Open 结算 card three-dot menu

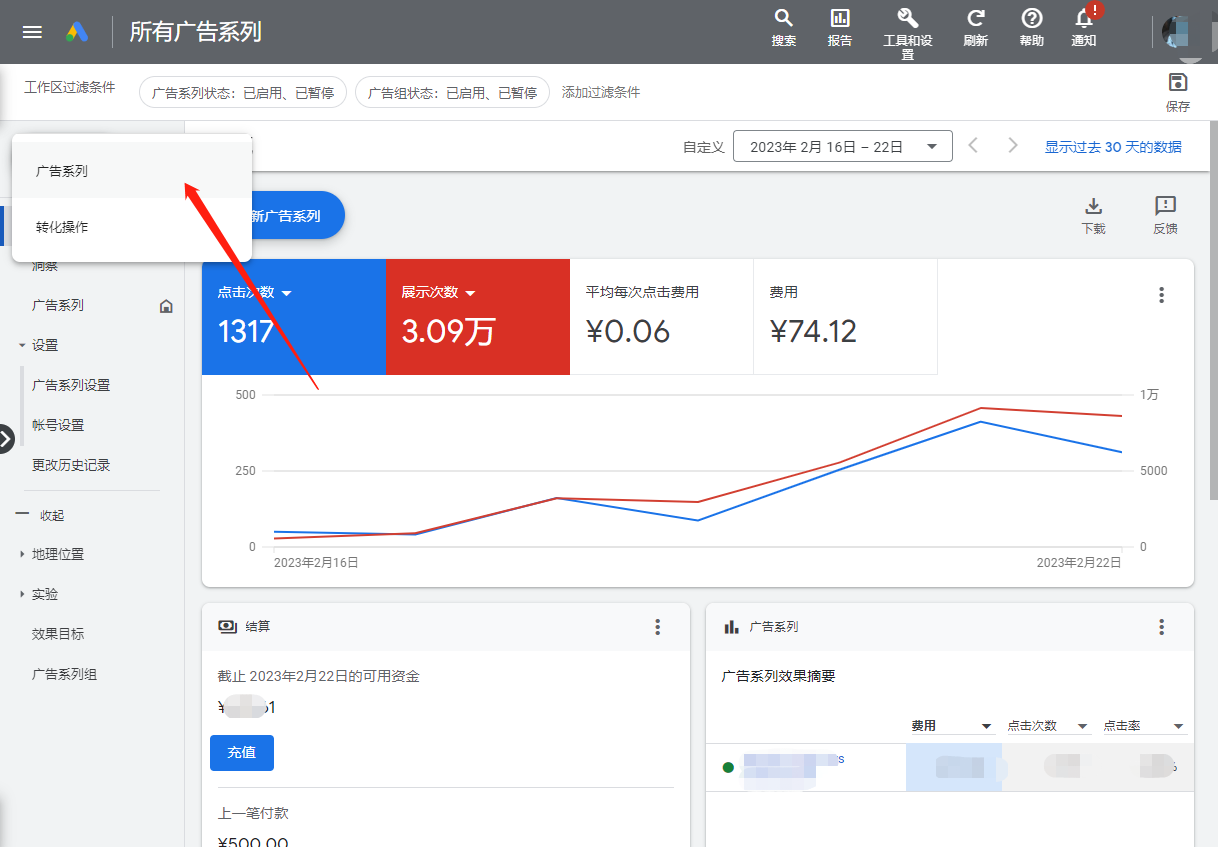[657, 627]
